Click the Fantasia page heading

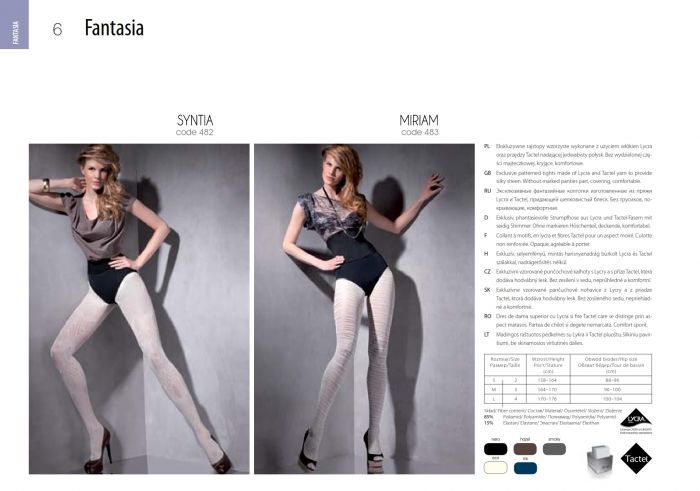[x=114, y=28]
